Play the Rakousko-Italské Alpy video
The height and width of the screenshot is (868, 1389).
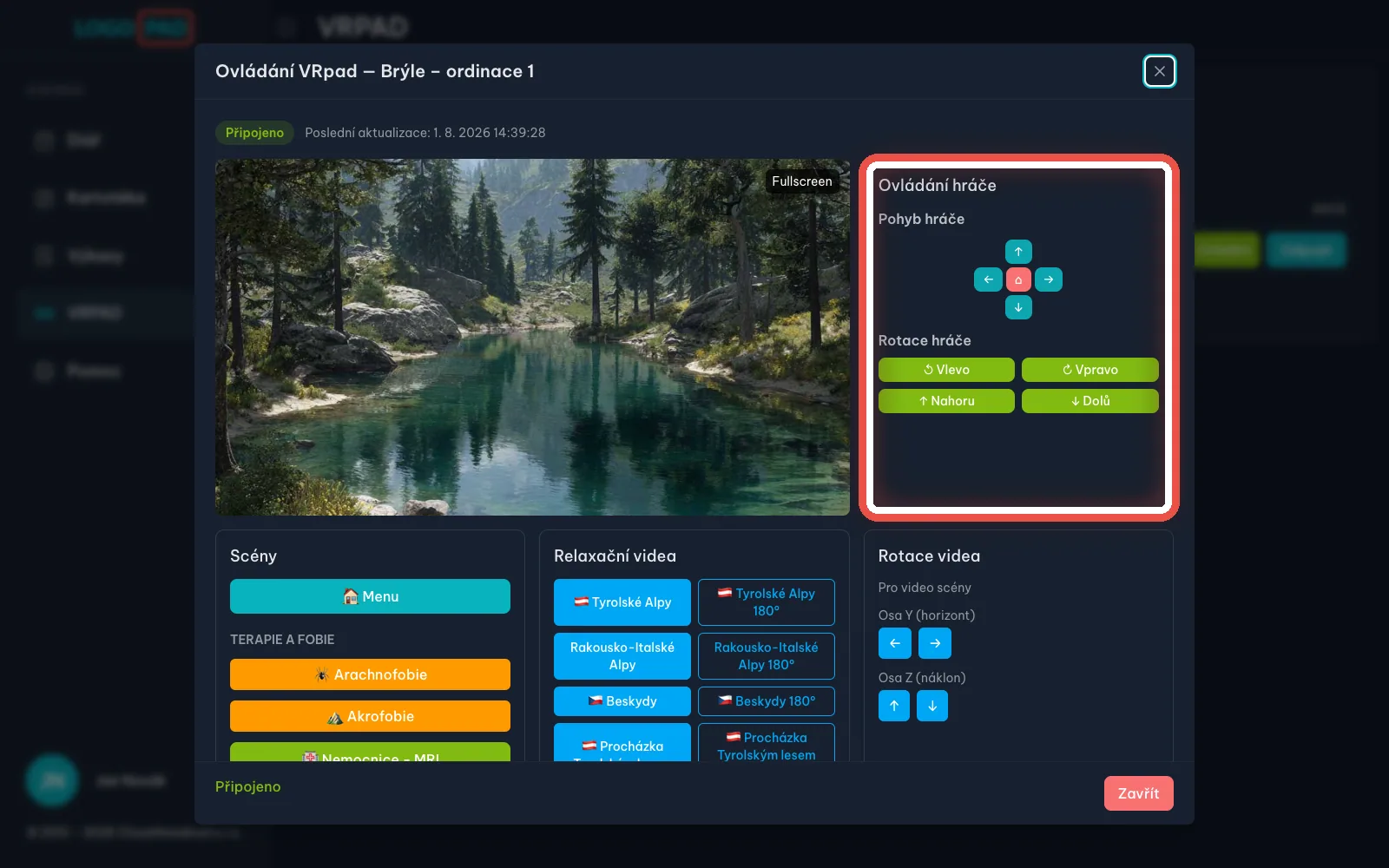tap(622, 656)
